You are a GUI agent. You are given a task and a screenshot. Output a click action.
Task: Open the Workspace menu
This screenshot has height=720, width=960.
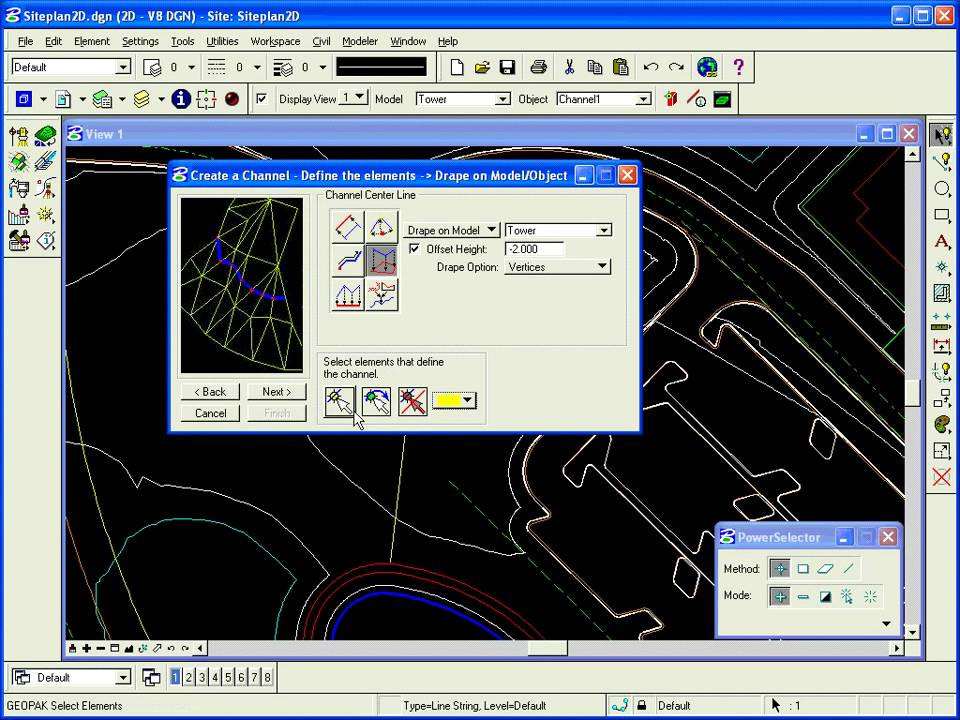(276, 41)
